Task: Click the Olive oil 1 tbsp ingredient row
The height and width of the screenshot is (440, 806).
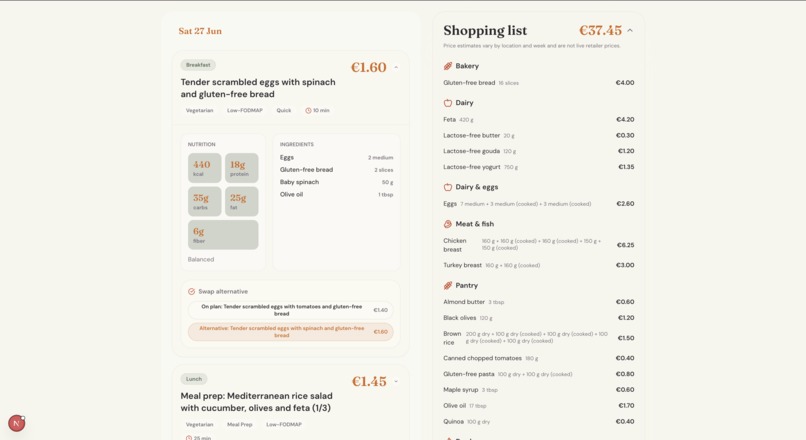Action: [336, 194]
